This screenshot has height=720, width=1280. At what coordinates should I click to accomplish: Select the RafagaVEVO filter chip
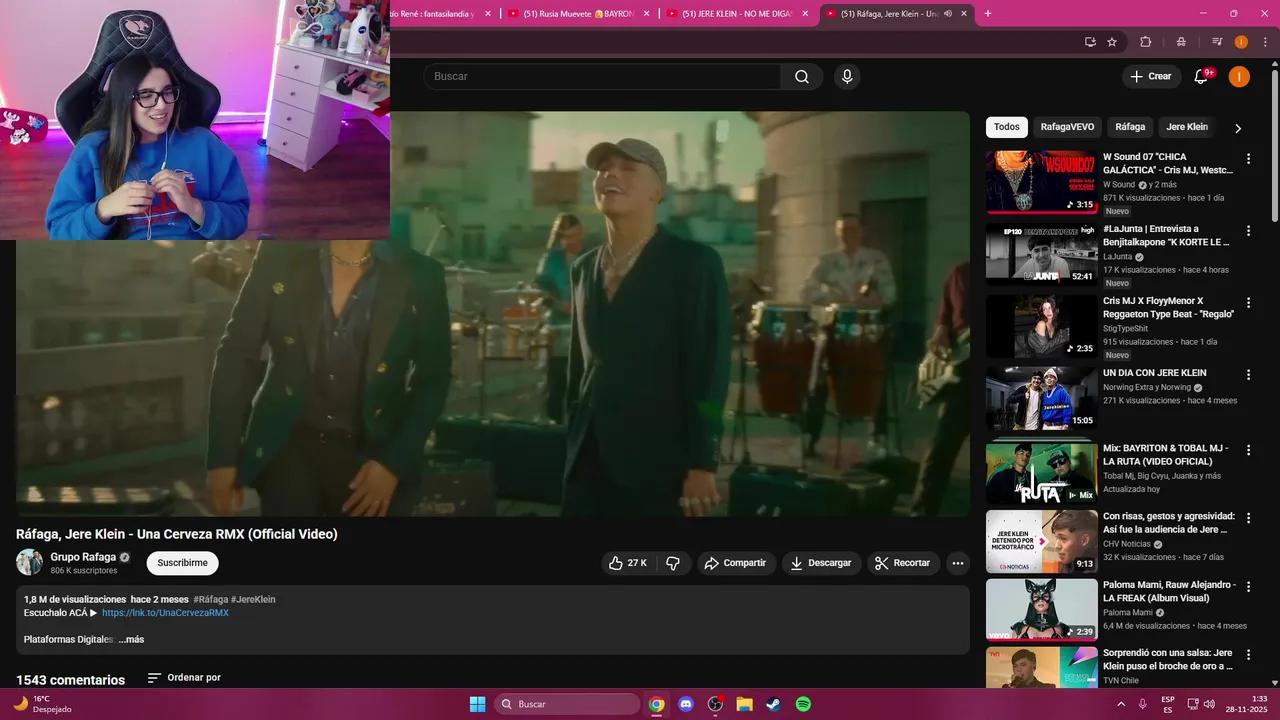[x=1067, y=127]
